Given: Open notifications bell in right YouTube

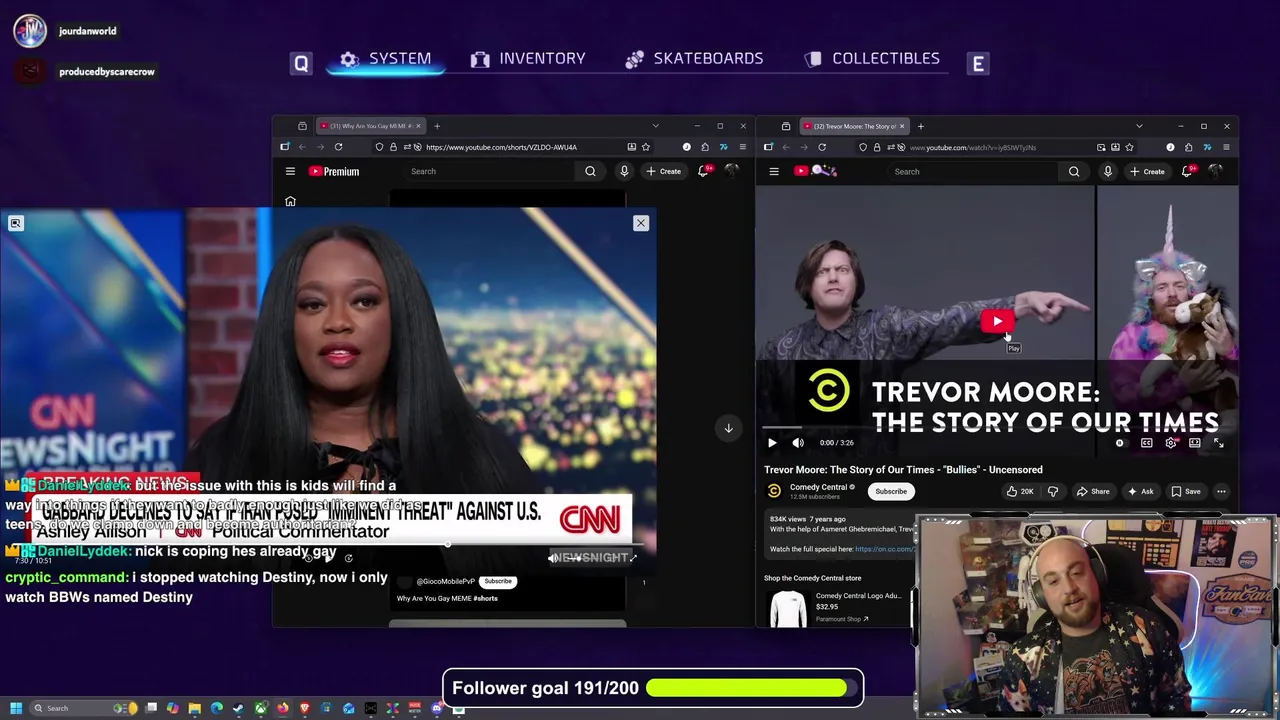Looking at the screenshot, I should [x=1187, y=171].
